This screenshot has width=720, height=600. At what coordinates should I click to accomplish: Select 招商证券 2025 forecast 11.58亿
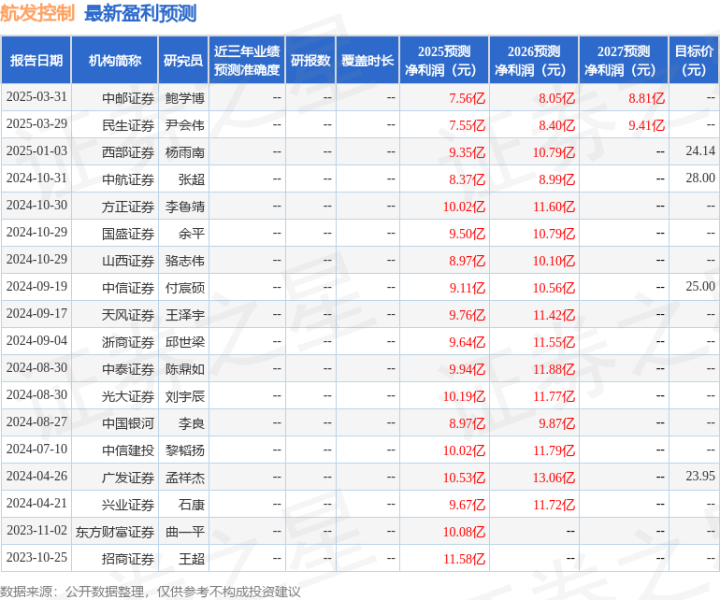coord(464,559)
